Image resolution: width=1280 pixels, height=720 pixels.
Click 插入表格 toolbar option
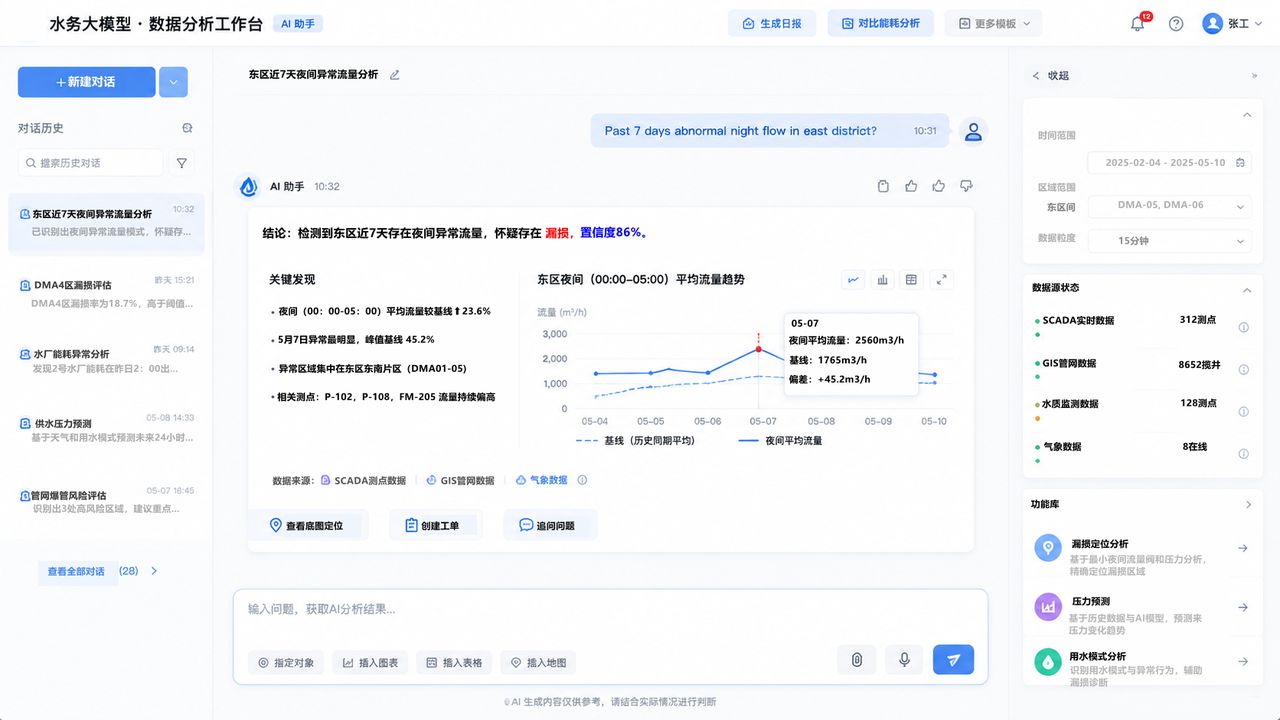tap(454, 662)
